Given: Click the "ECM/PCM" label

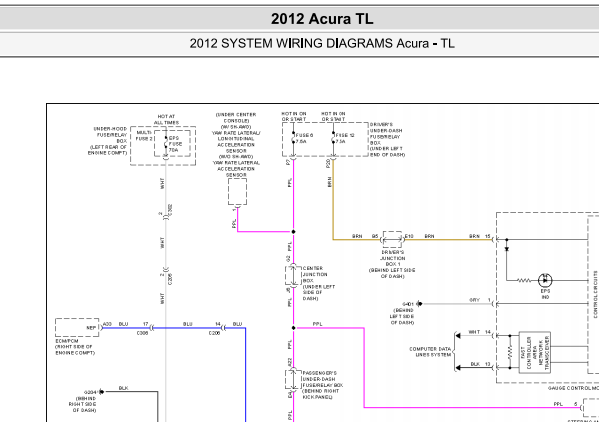Looking at the screenshot, I should pyautogui.click(x=67, y=341).
